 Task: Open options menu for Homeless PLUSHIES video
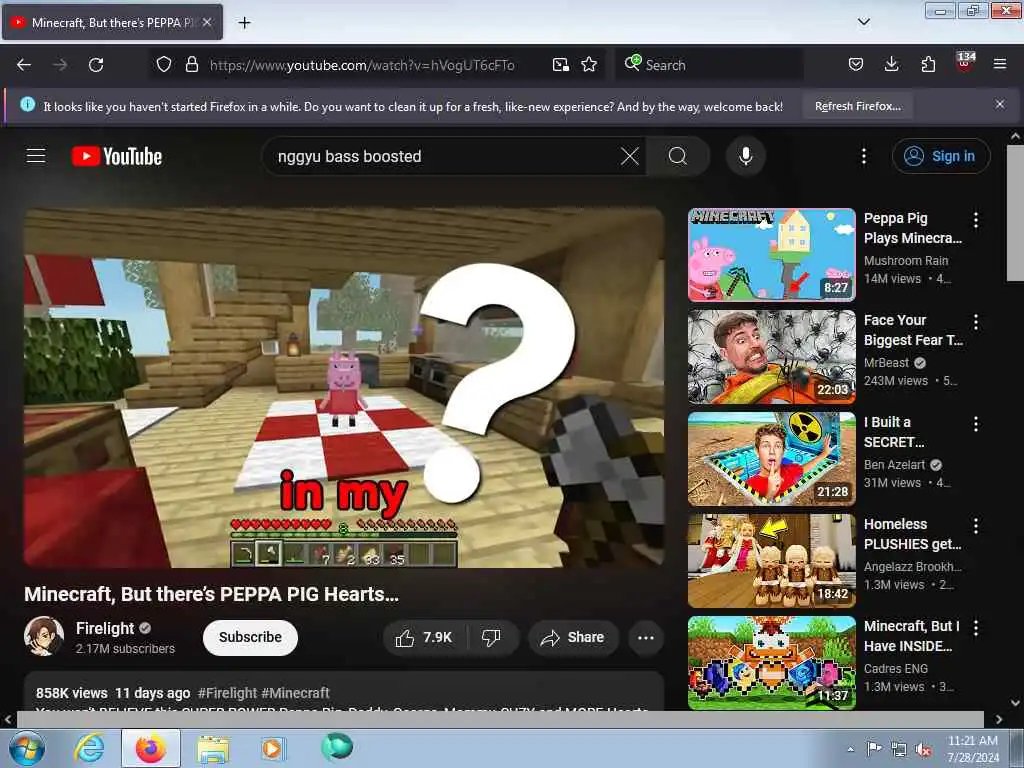976,526
